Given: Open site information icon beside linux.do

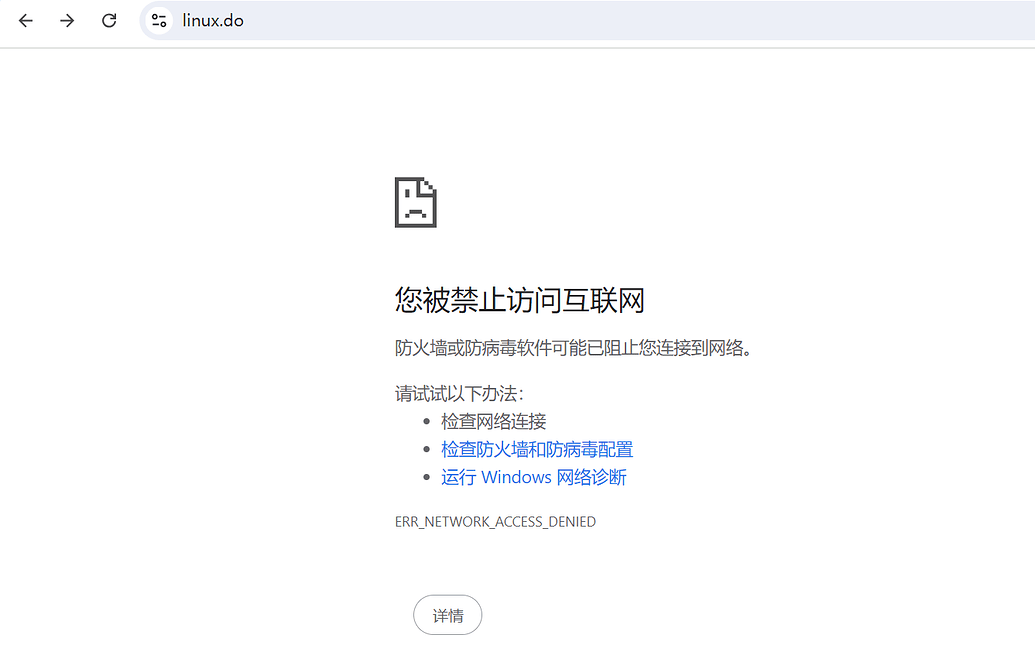Looking at the screenshot, I should pyautogui.click(x=159, y=20).
